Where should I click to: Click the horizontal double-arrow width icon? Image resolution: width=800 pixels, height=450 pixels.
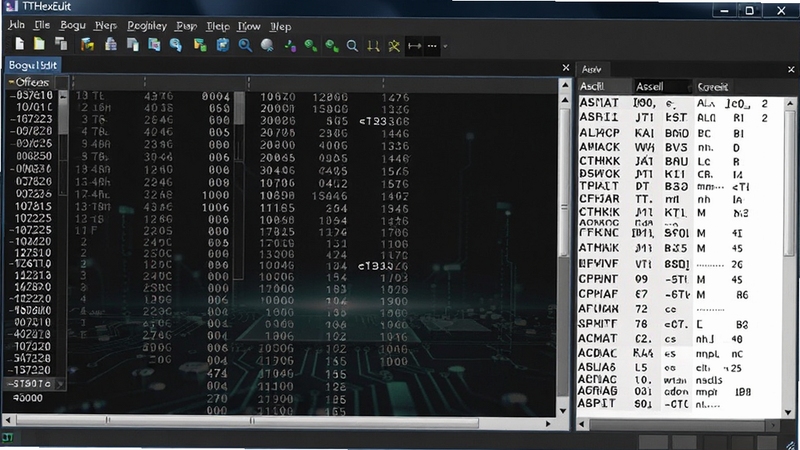pos(414,46)
